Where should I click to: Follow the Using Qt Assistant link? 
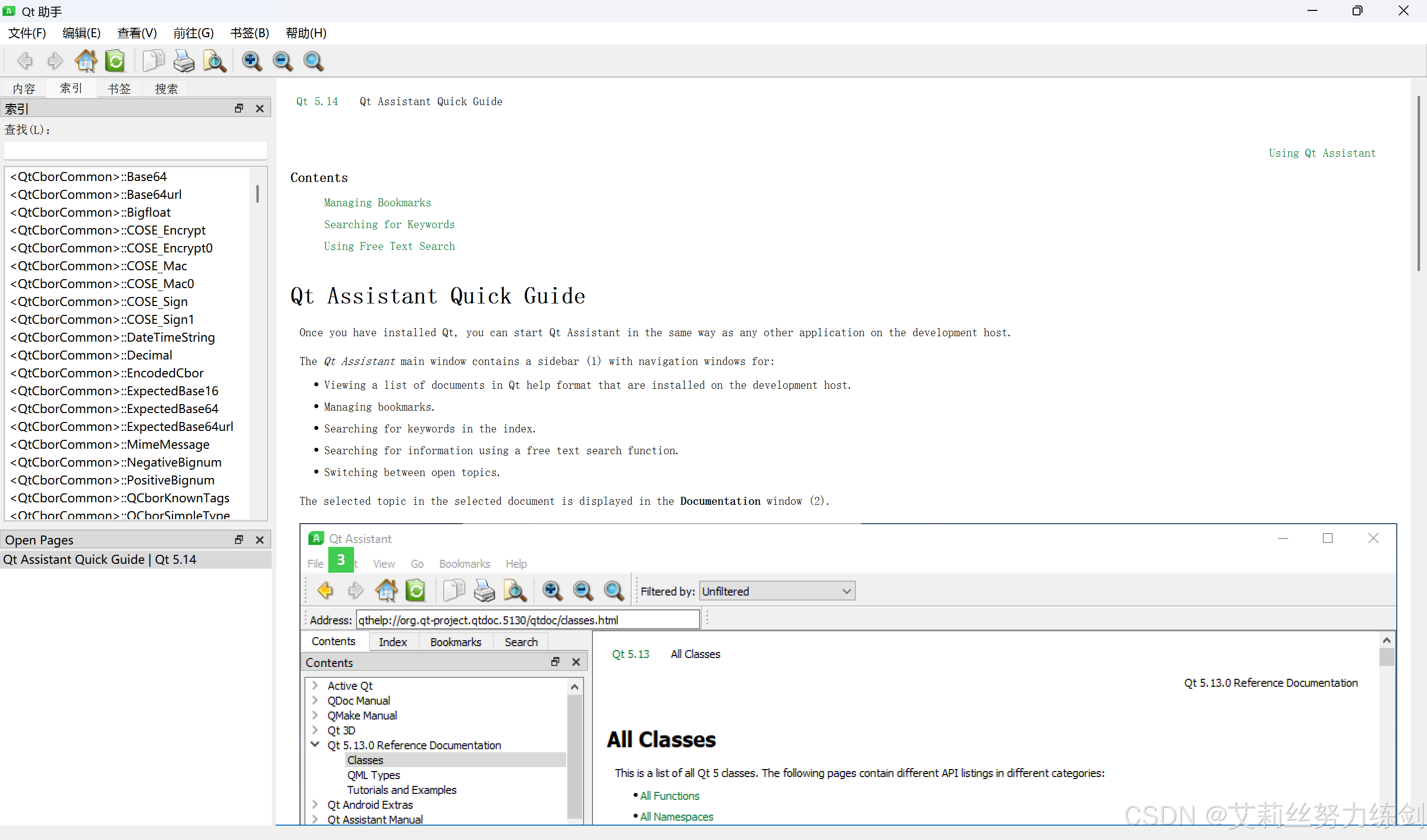pyautogui.click(x=1322, y=153)
